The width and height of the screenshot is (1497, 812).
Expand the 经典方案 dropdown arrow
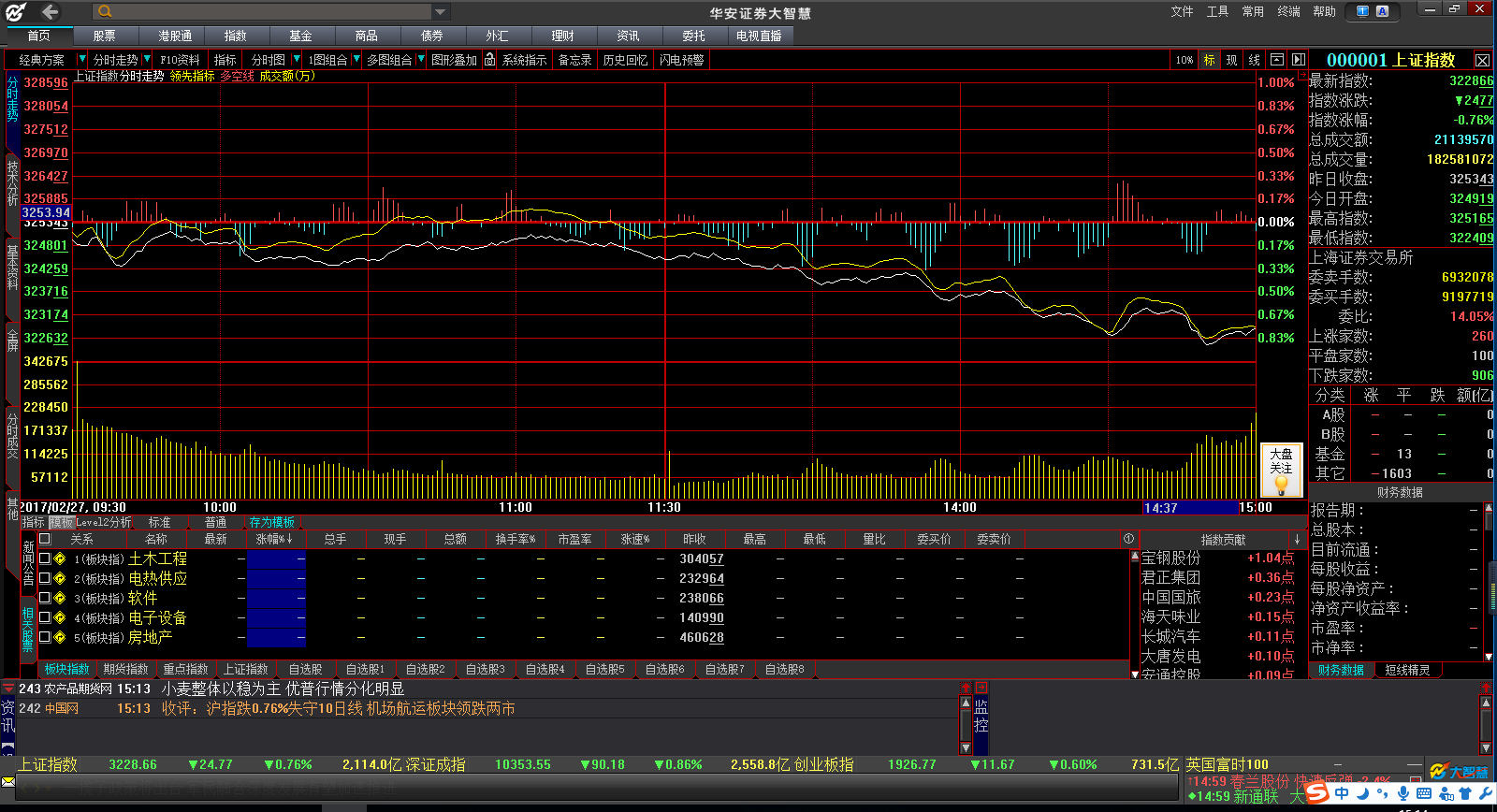[x=82, y=60]
